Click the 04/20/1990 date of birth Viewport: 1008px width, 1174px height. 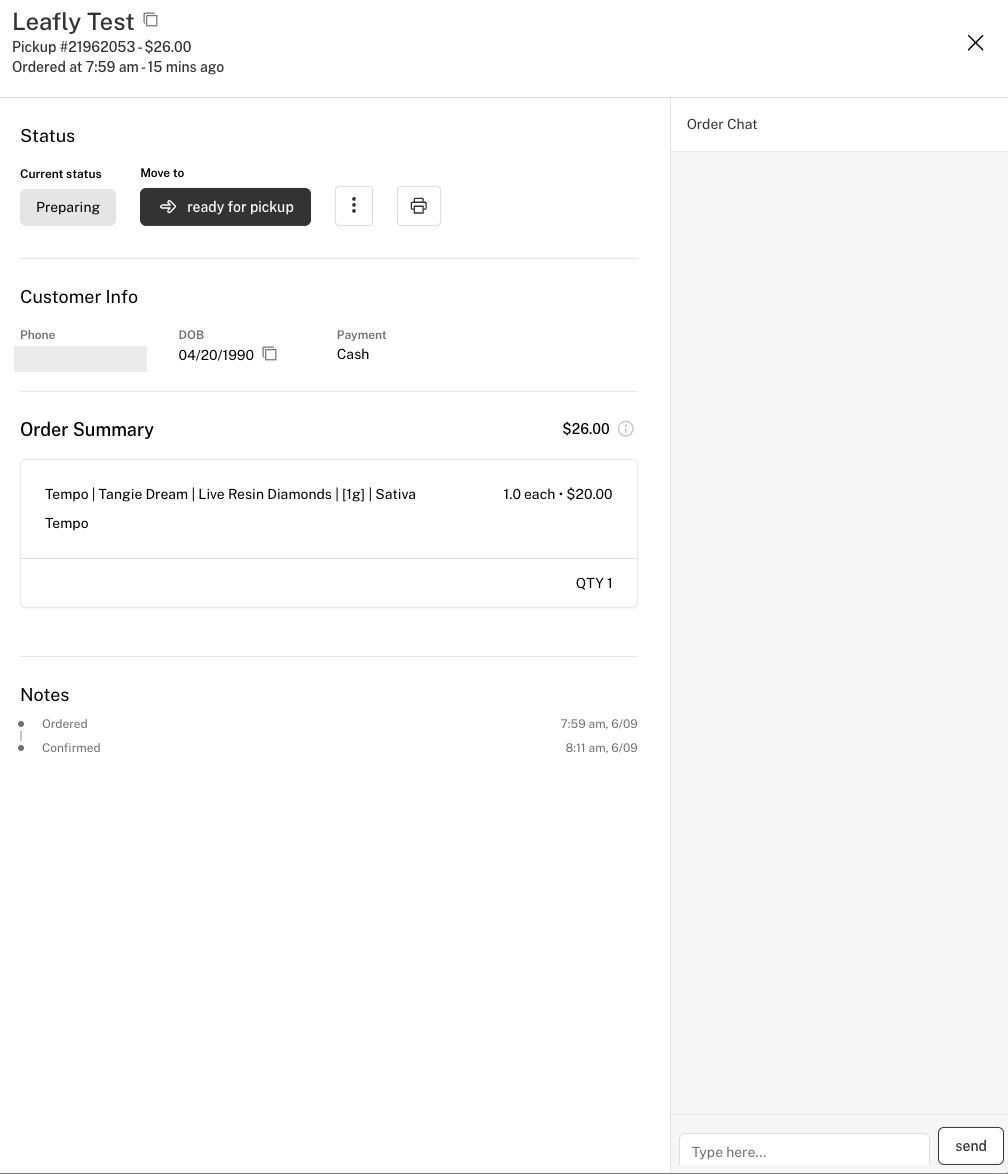coord(216,355)
